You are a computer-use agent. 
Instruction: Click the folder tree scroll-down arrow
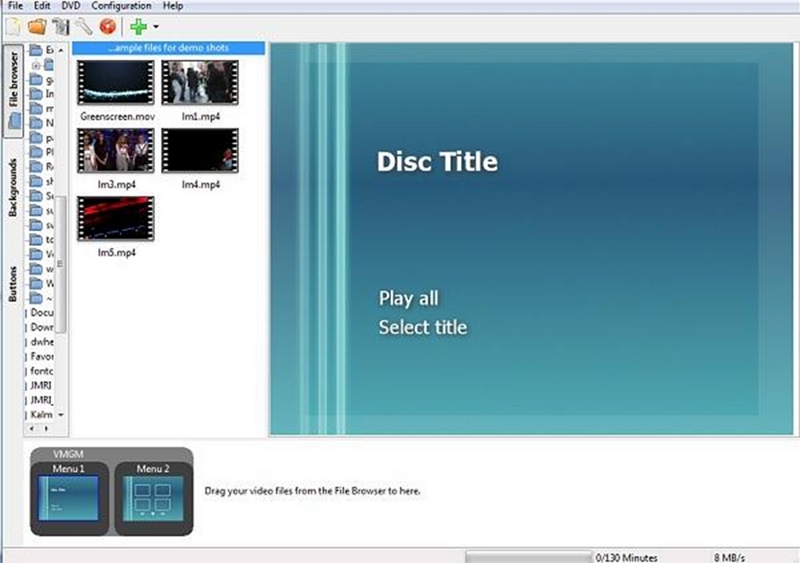(61, 415)
